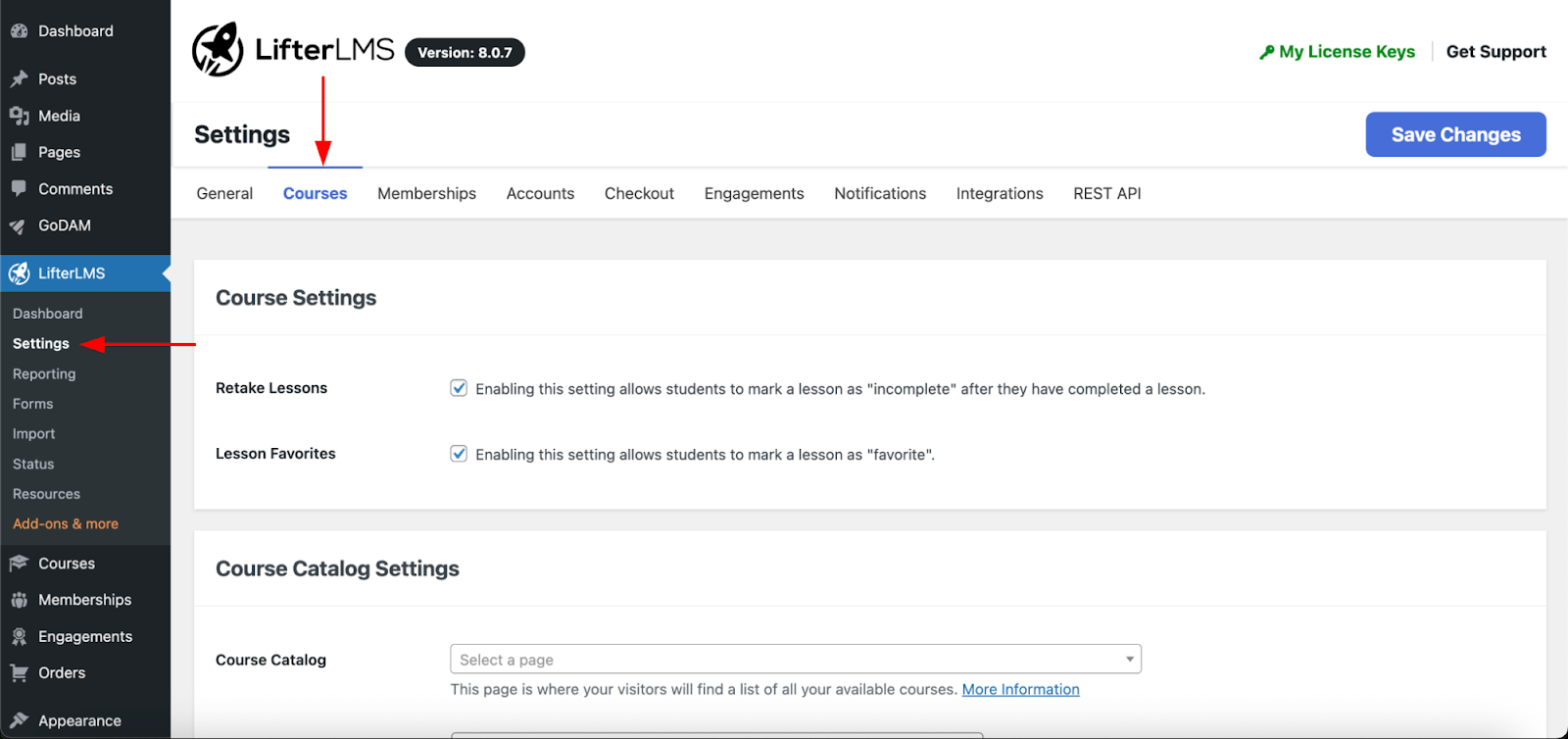Click the Media library icon
The image size is (1568, 739).
[19, 116]
